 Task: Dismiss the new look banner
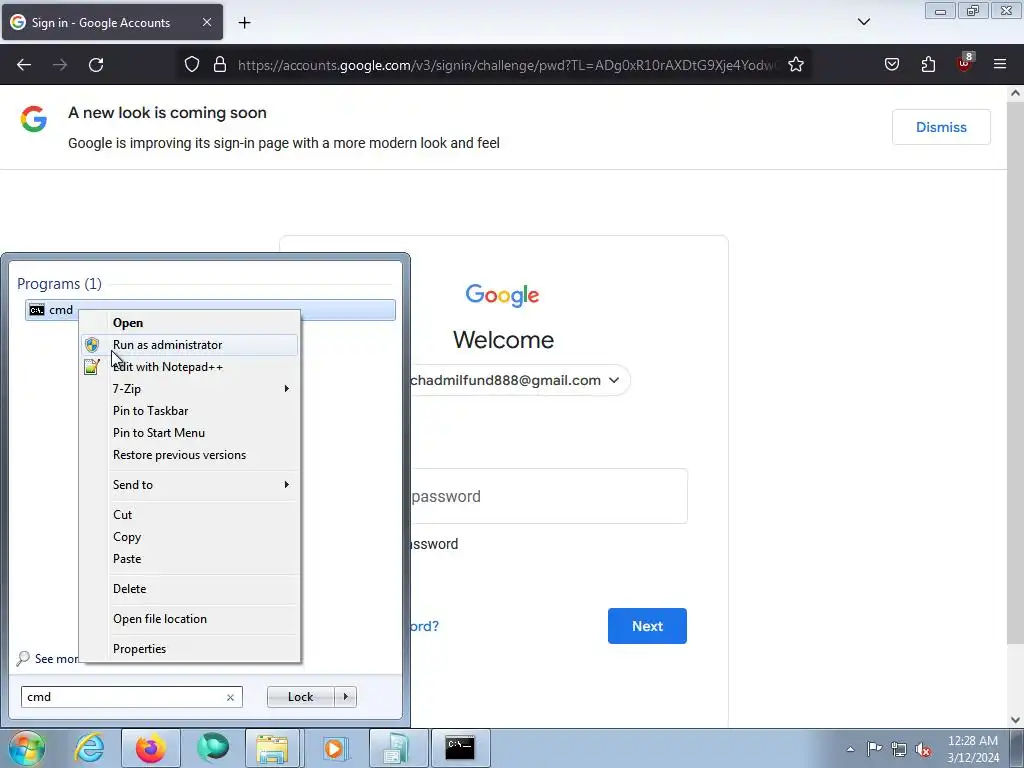[941, 127]
